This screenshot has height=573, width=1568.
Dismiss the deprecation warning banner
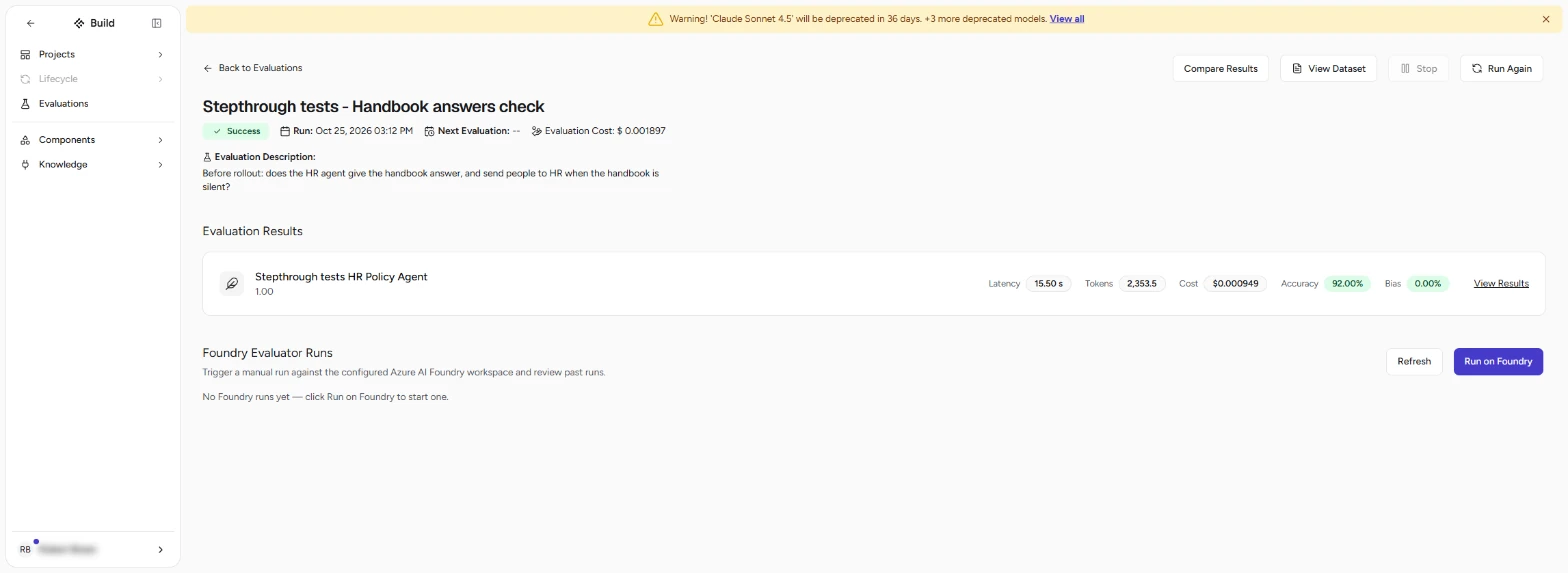point(1546,19)
